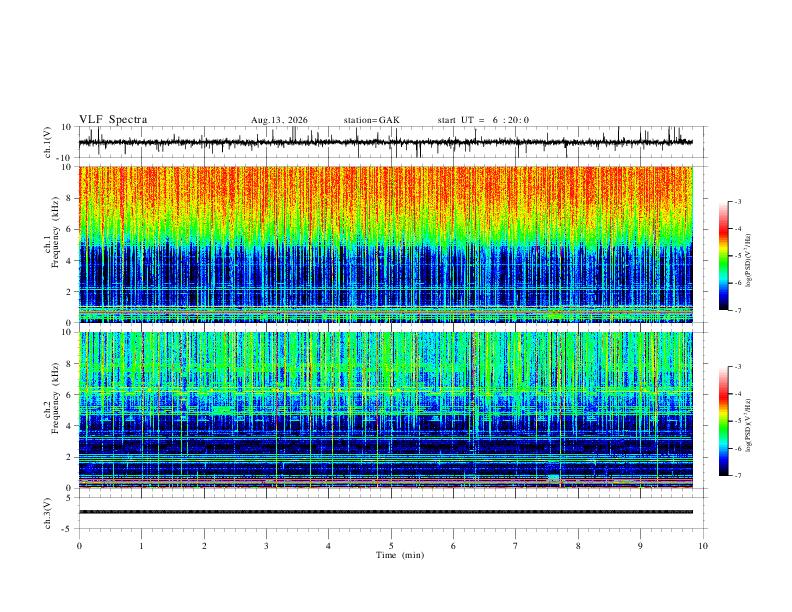Click the ch.1 color bar "log(PSD)" label
This screenshot has width=792, height=612.
click(x=748, y=261)
